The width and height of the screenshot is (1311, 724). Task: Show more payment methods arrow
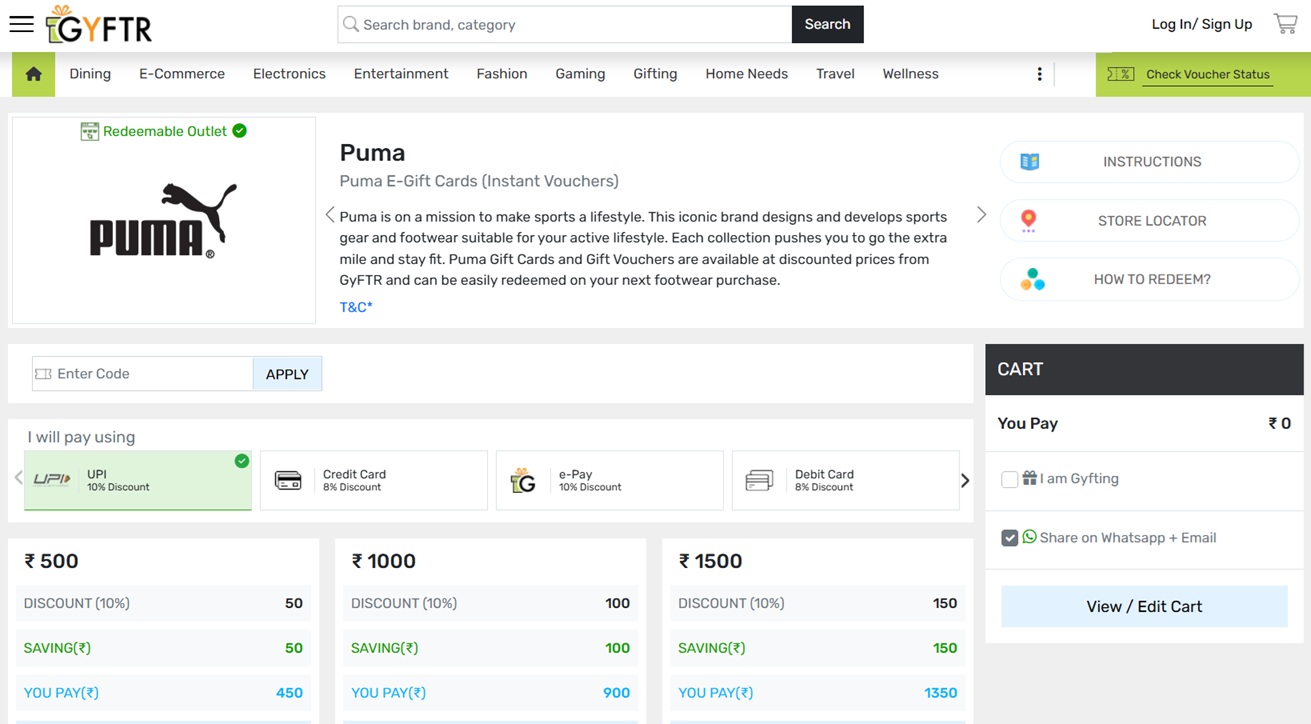[965, 480]
